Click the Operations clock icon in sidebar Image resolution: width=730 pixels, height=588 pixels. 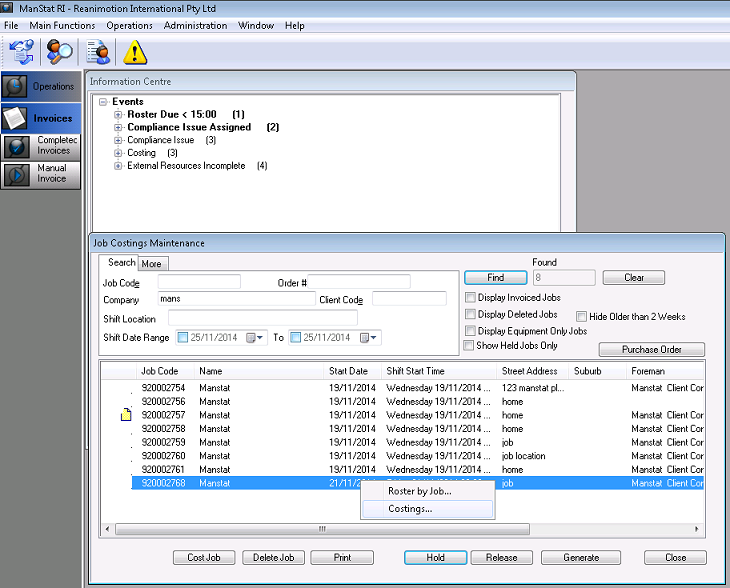[x=15, y=87]
